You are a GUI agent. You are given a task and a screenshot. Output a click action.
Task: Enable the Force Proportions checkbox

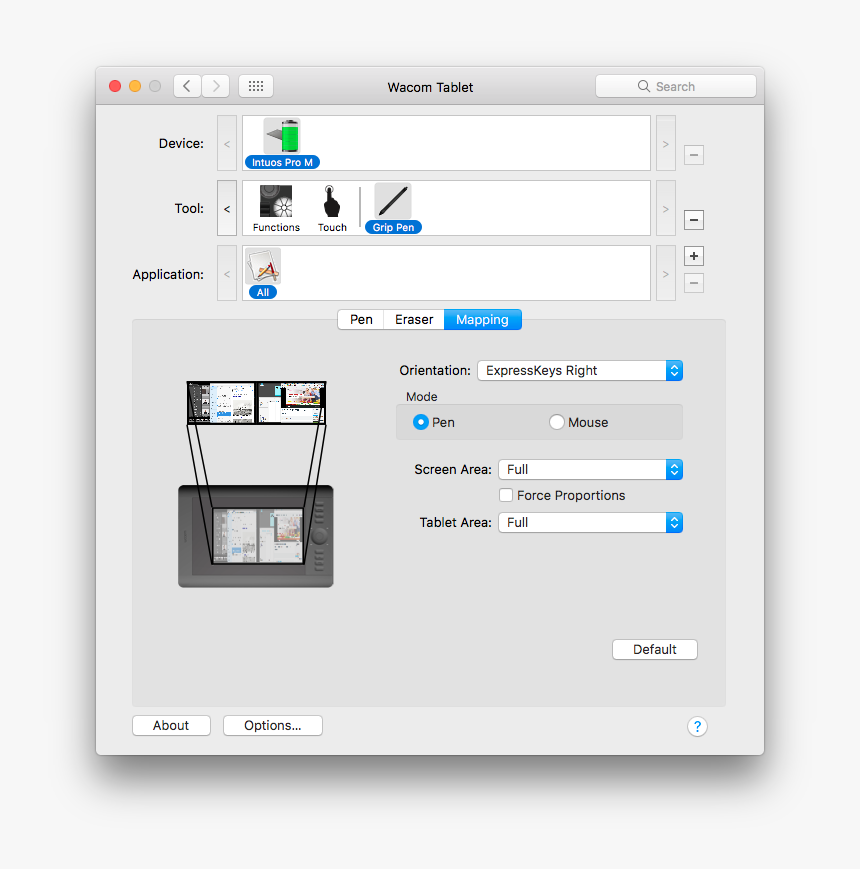[506, 495]
